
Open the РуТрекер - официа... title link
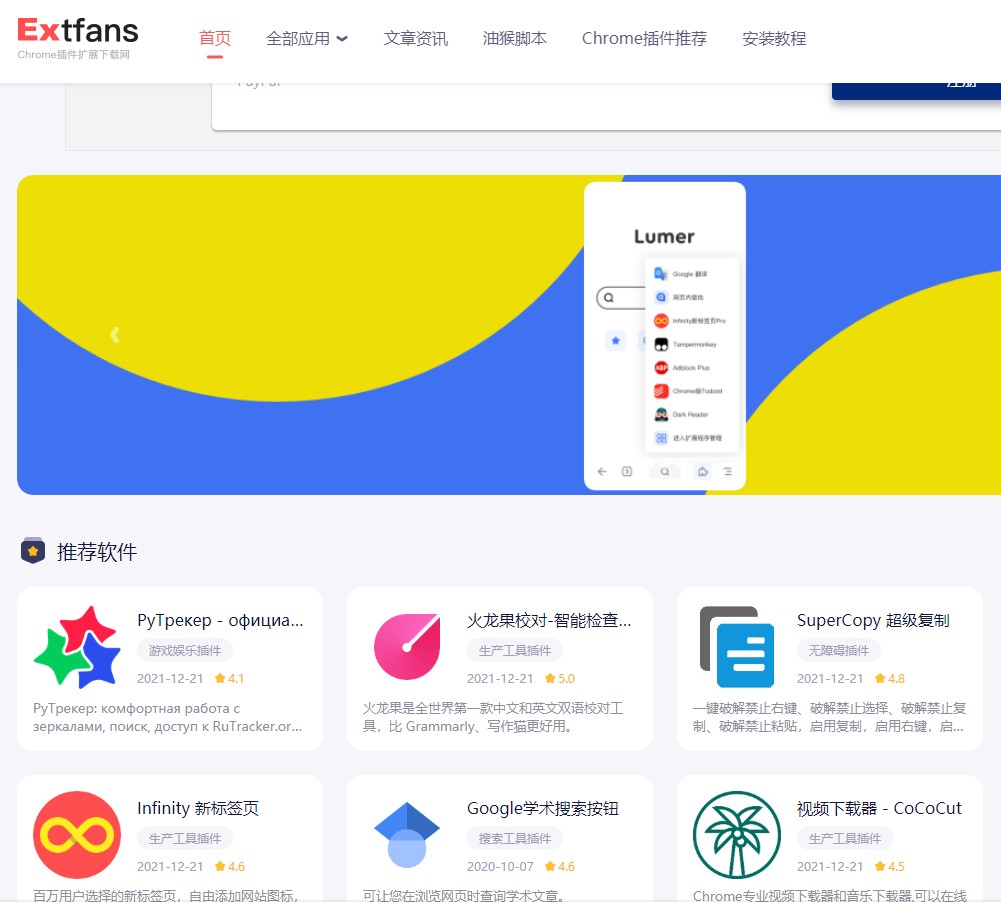pos(220,620)
